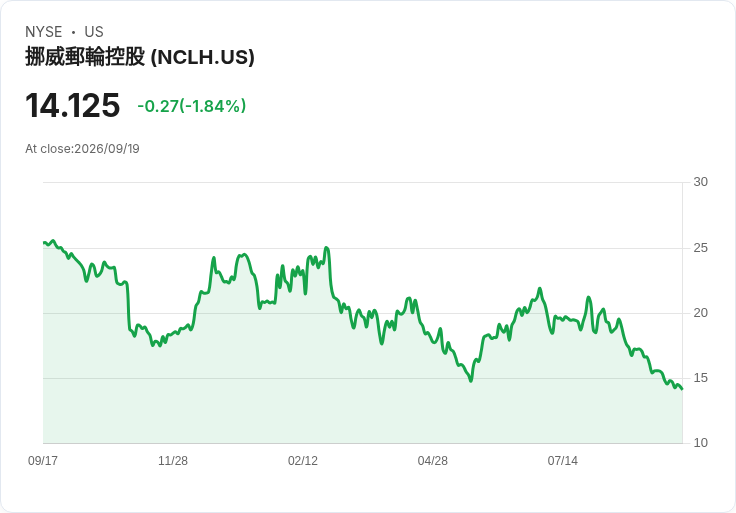The width and height of the screenshot is (736, 513).
Task: Click the US market label
Action: point(94,32)
